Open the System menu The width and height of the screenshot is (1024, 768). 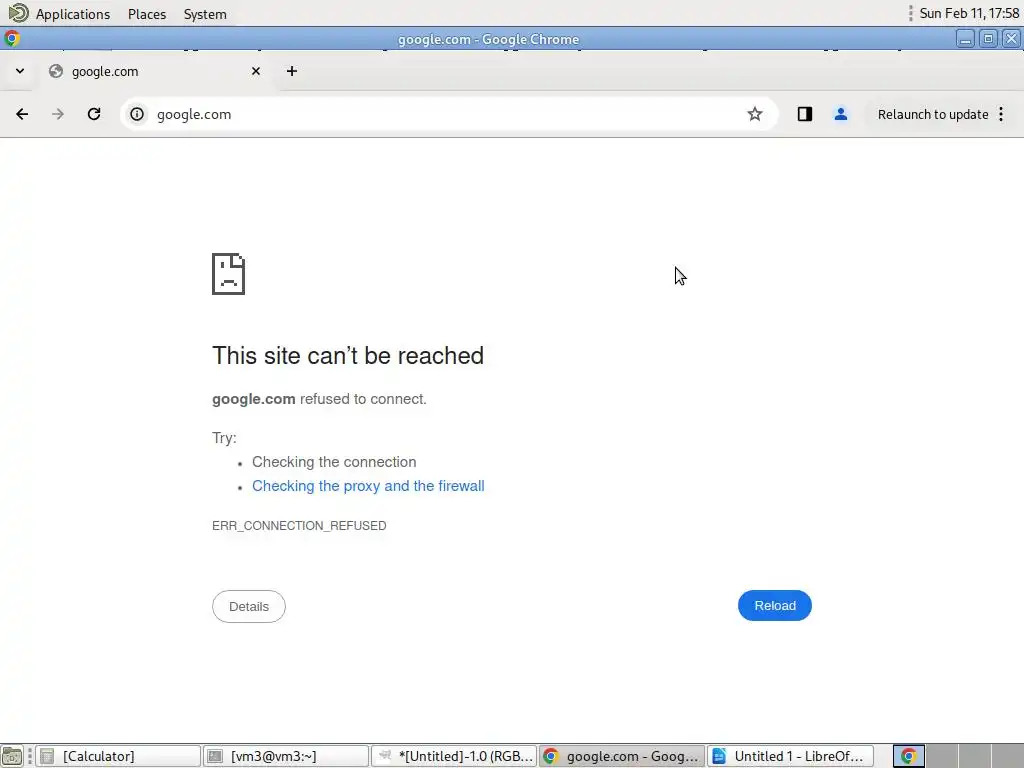(x=205, y=14)
